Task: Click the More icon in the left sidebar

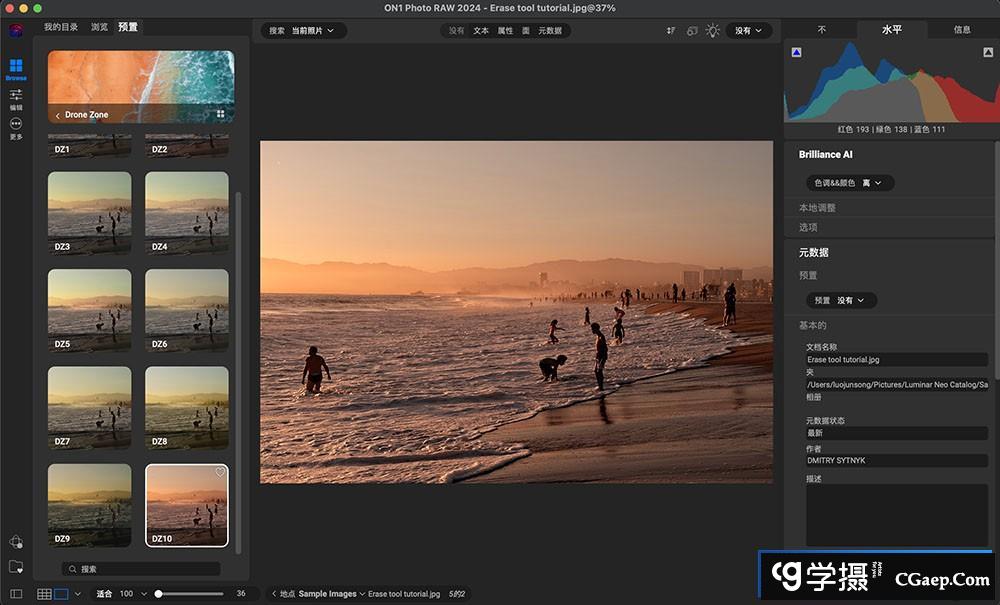Action: 15,122
